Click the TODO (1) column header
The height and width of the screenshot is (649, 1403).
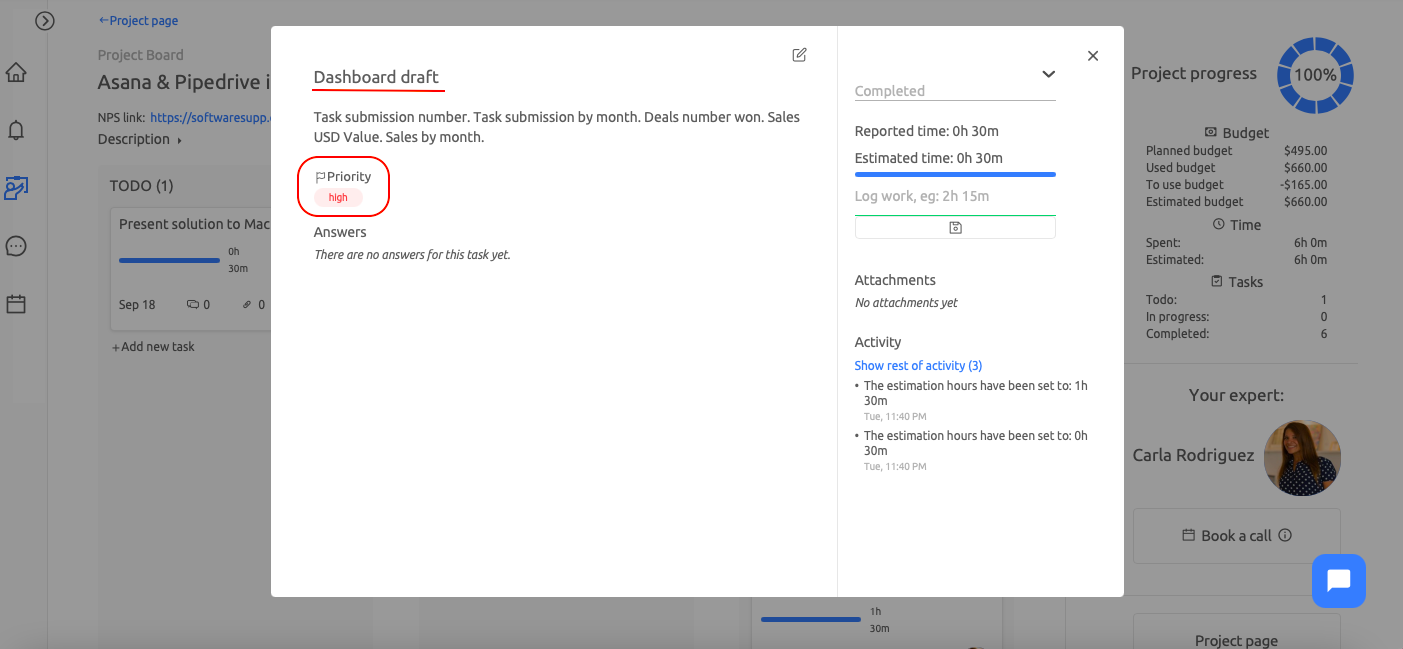(144, 186)
